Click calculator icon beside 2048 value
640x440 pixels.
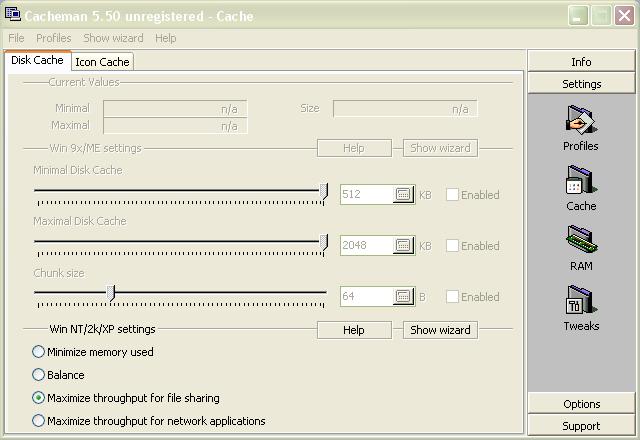pos(403,245)
